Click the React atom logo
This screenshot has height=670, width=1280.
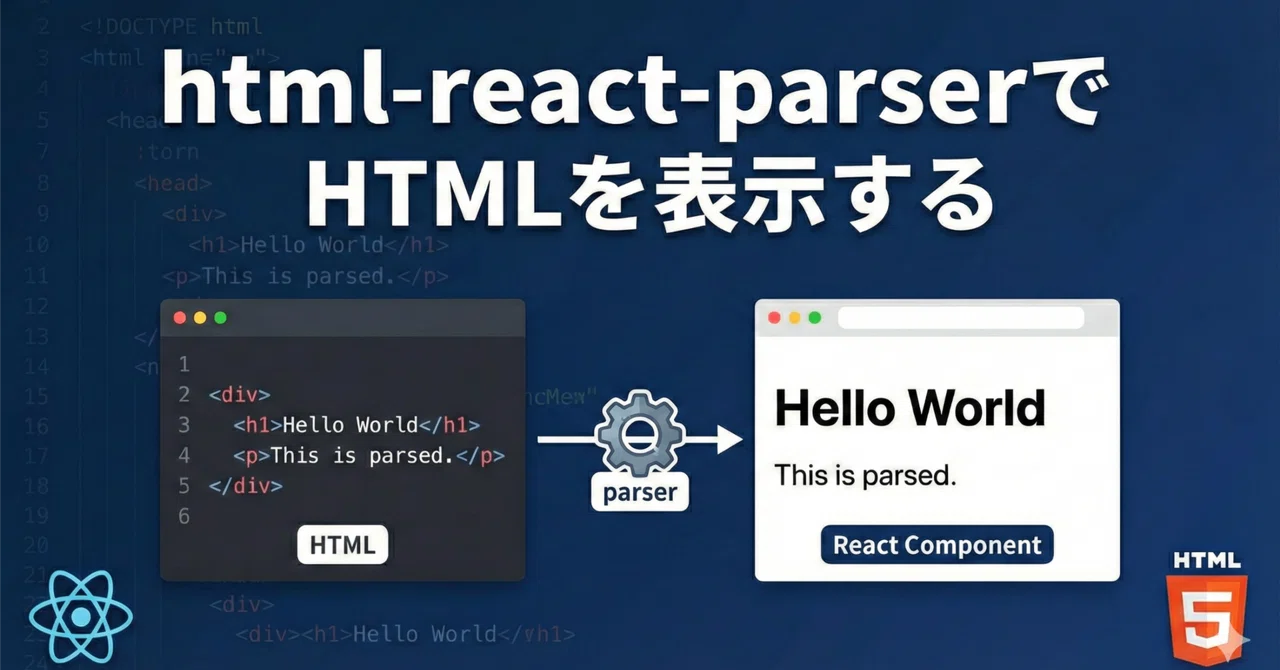(x=81, y=616)
